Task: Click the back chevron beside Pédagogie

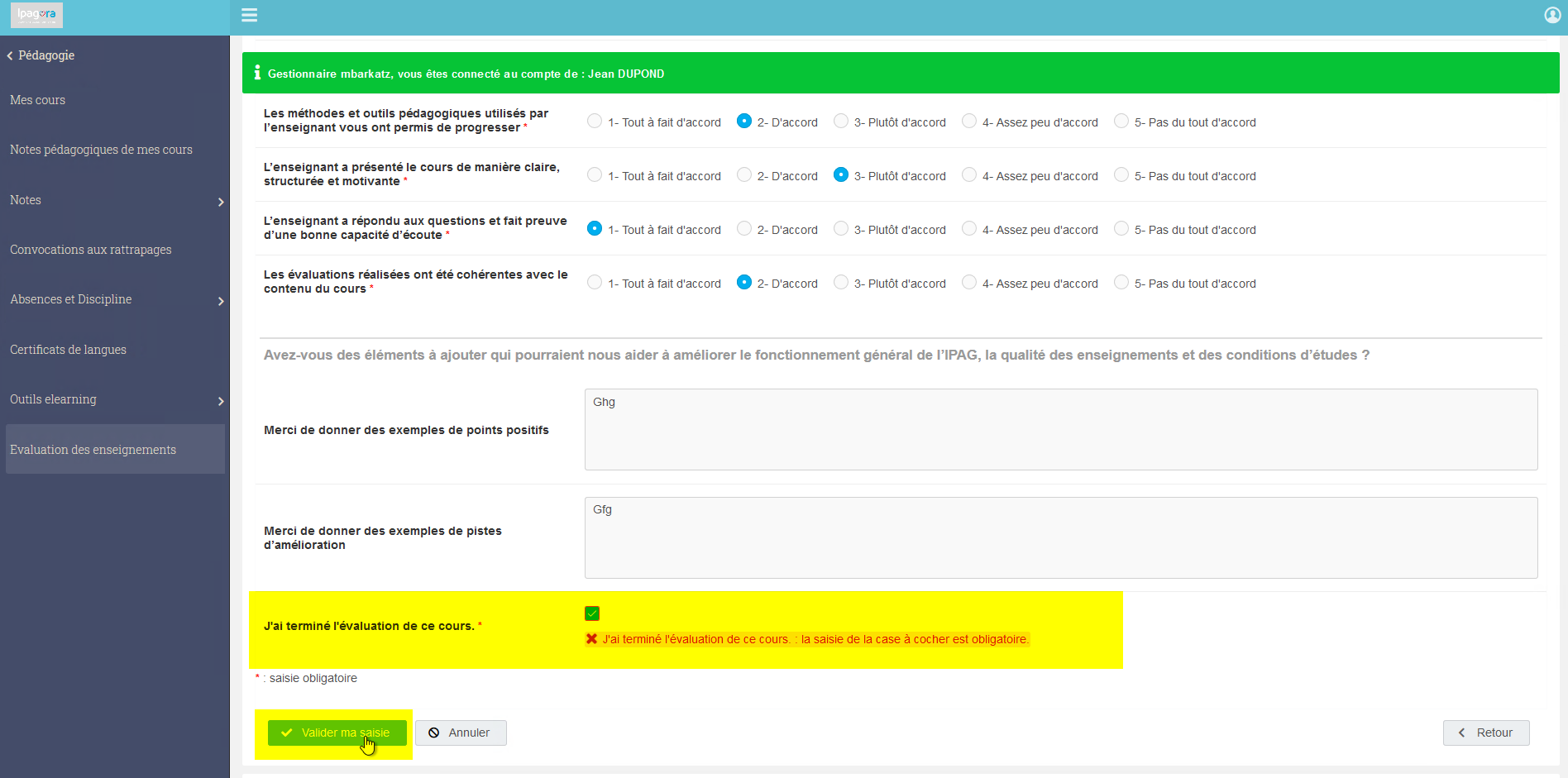Action: pyautogui.click(x=10, y=55)
